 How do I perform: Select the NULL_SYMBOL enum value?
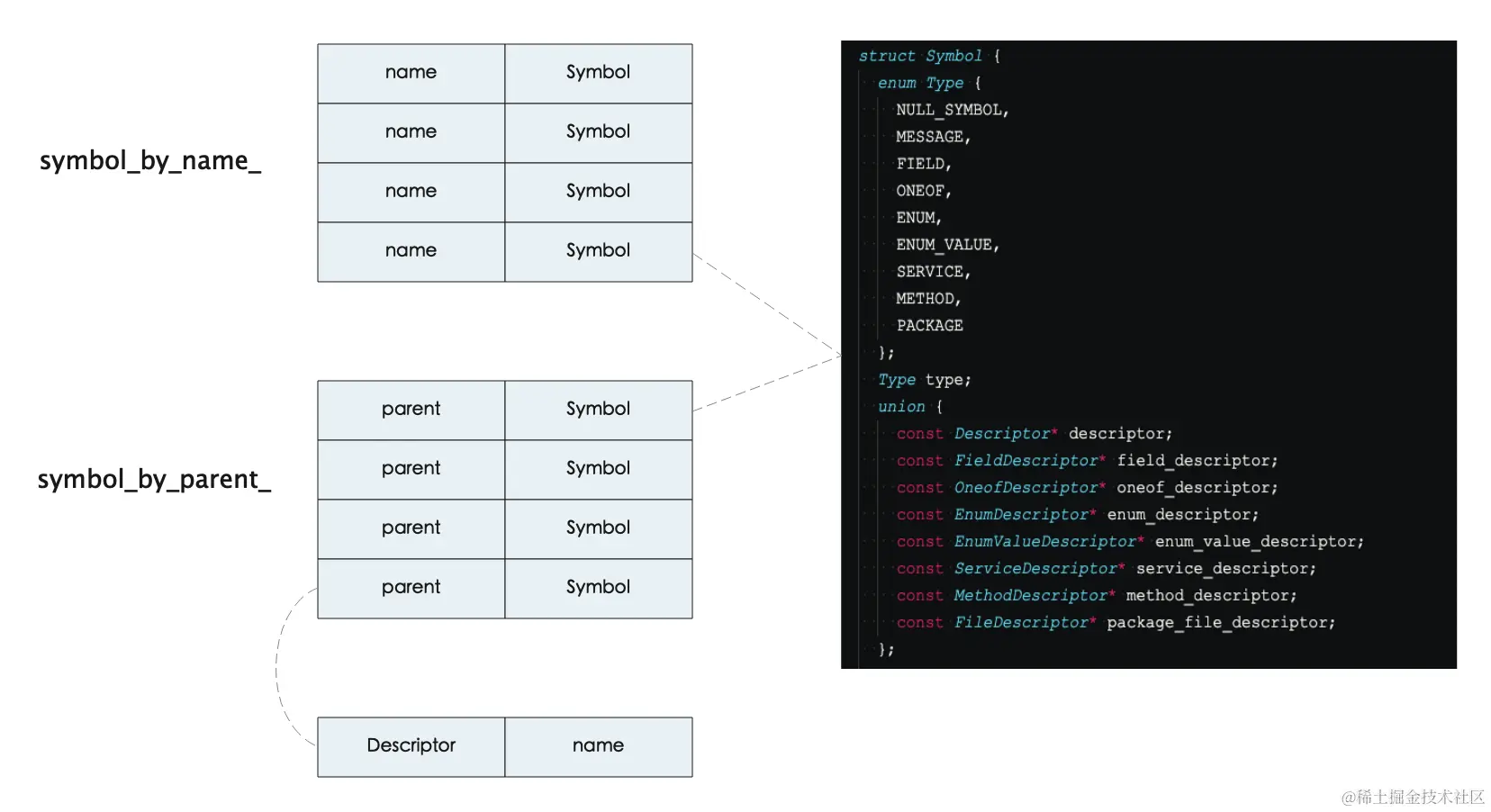[953, 110]
